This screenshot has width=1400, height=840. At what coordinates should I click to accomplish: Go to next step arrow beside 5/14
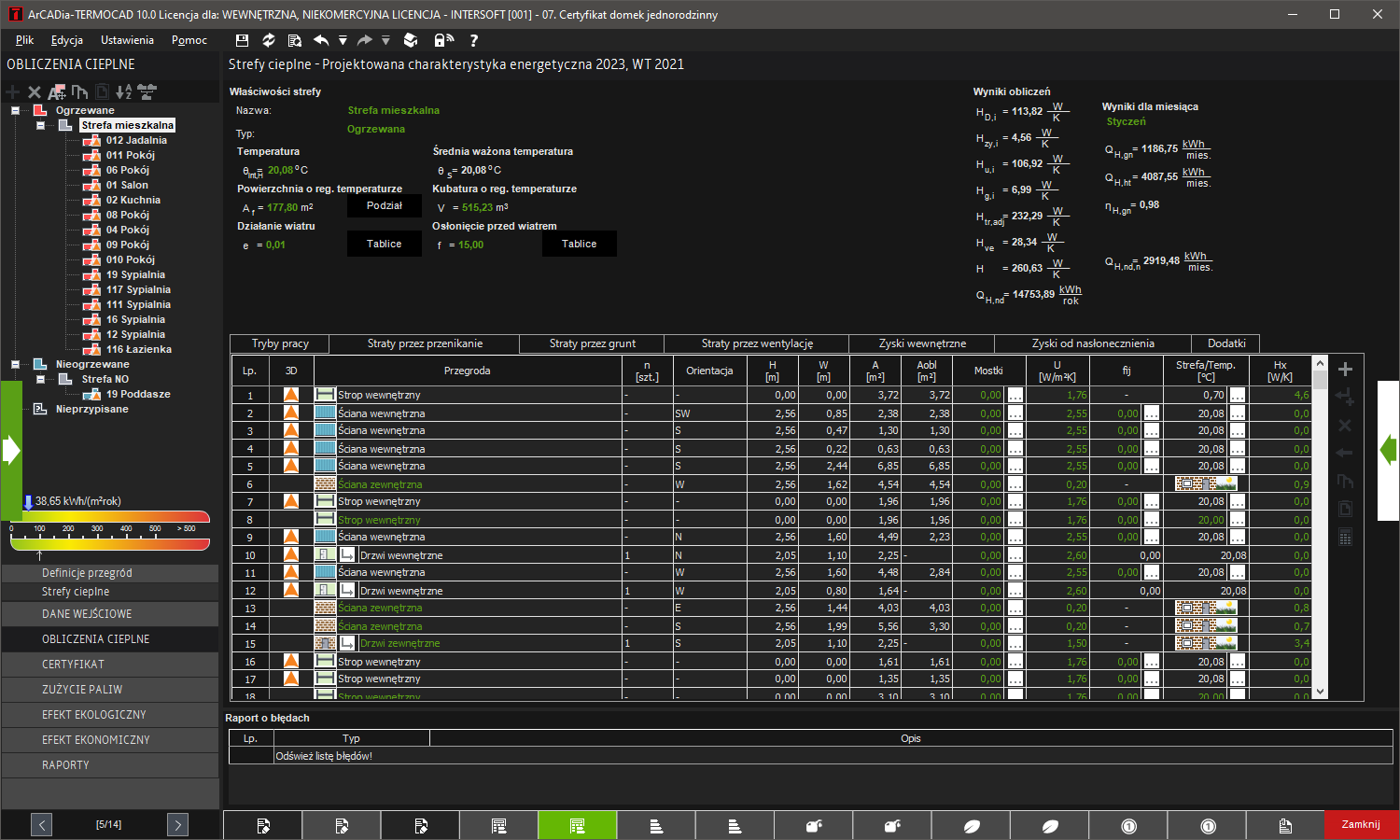177,824
